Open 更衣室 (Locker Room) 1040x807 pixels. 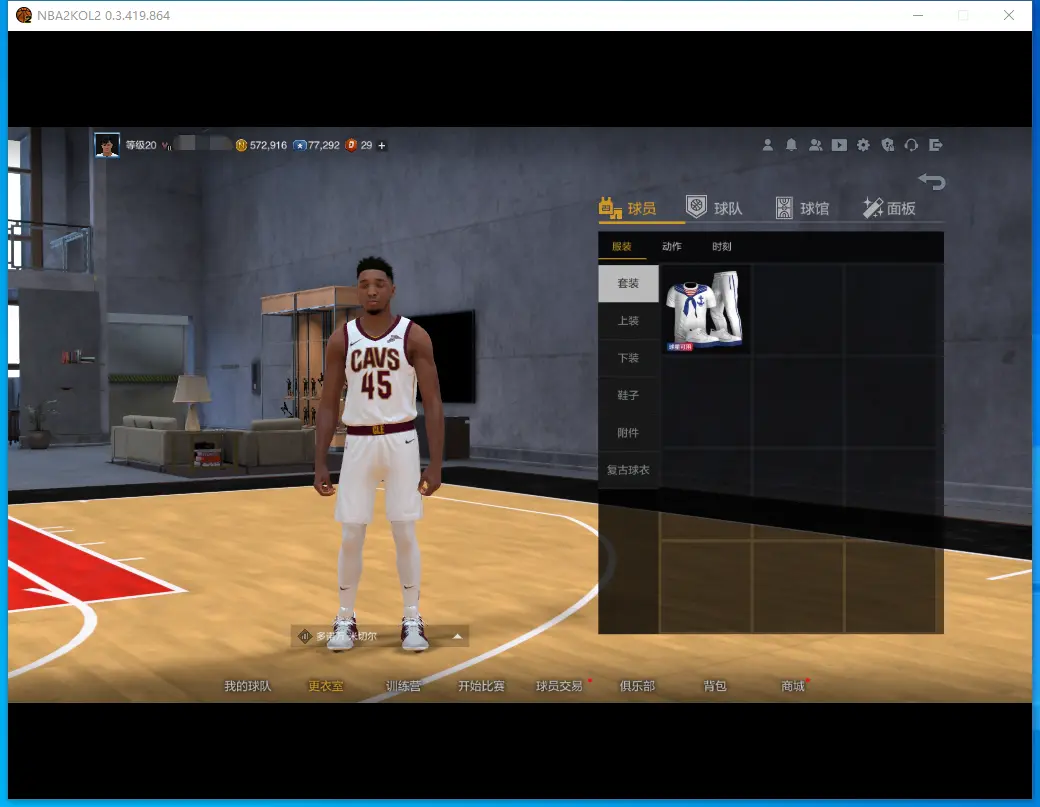[x=326, y=686]
